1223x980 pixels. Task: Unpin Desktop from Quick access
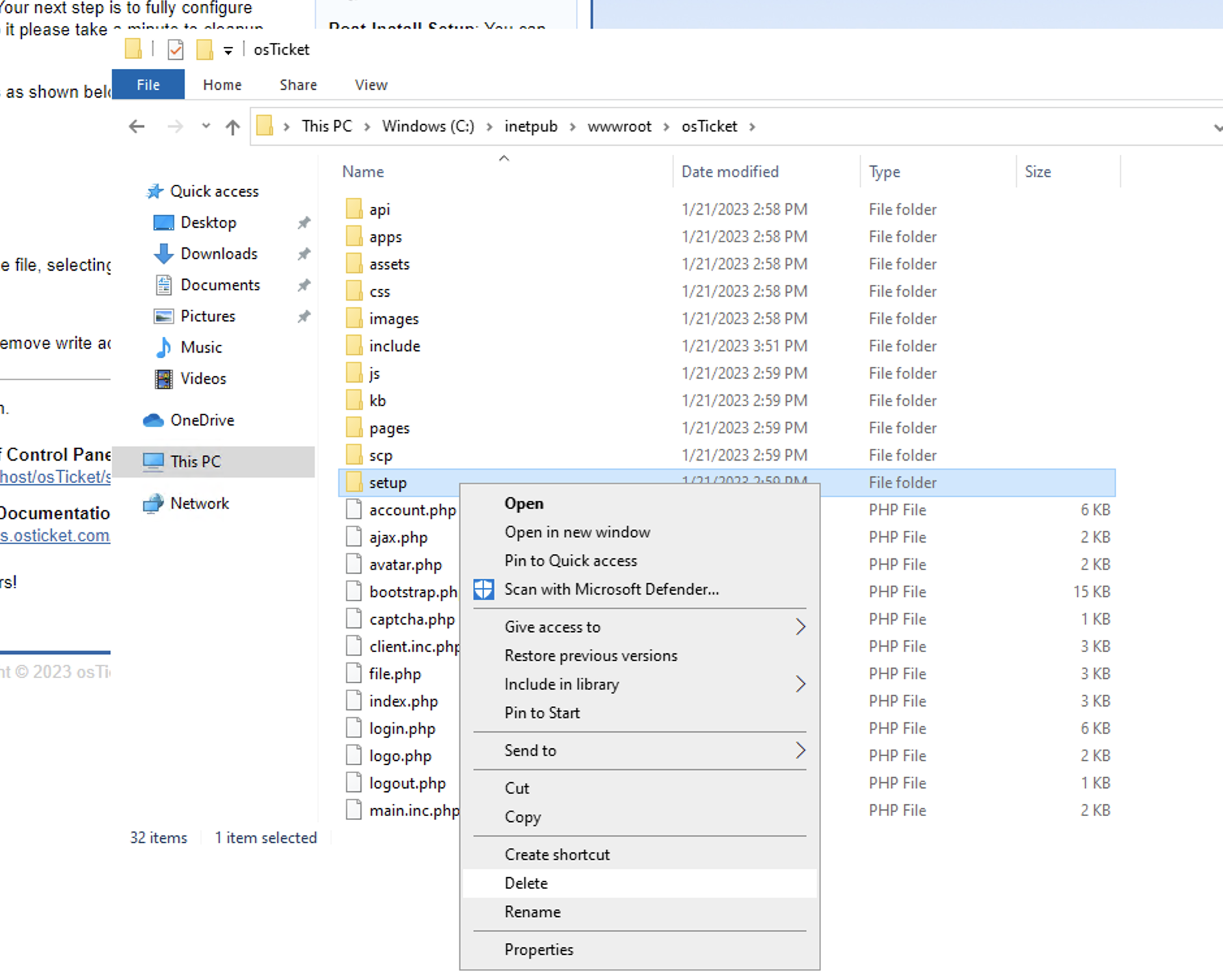click(304, 222)
